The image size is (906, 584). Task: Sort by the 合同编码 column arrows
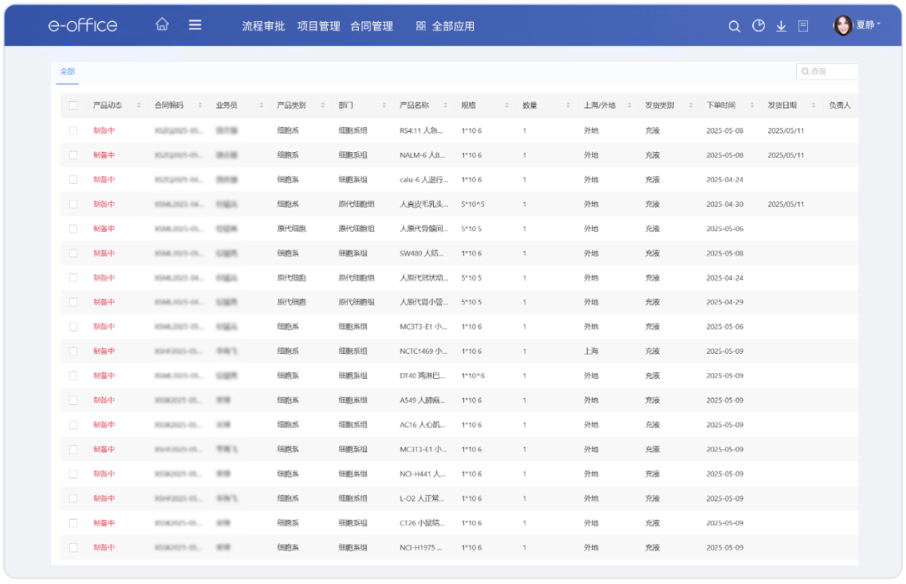[200, 105]
